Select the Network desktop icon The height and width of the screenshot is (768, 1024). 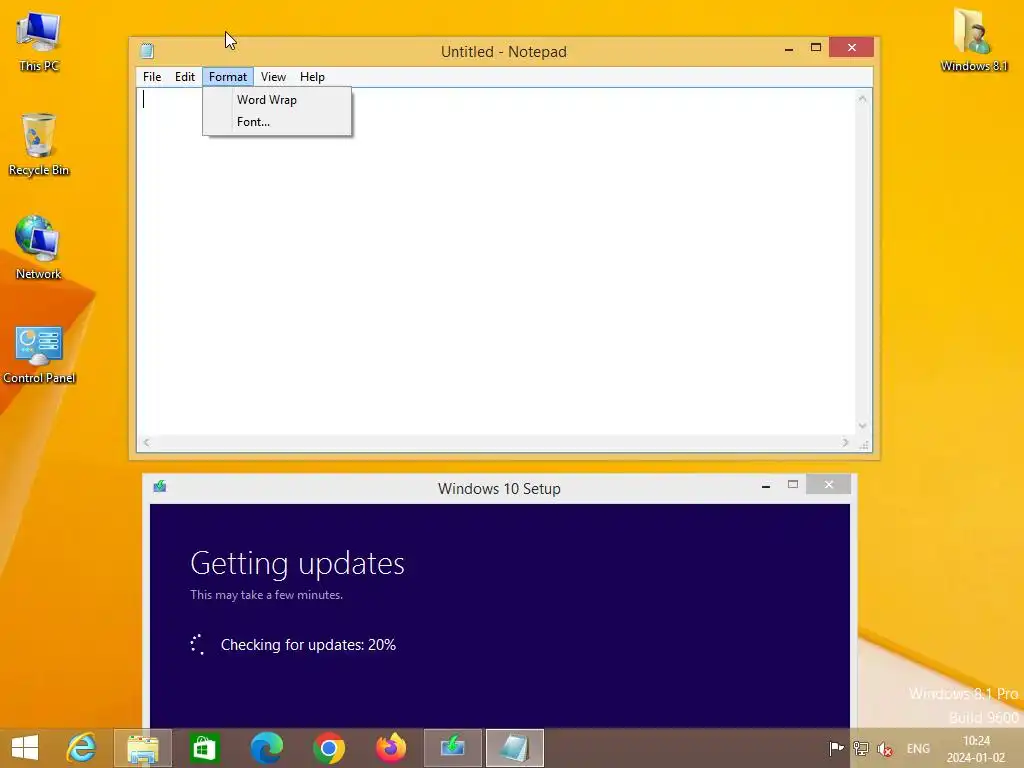click(x=39, y=248)
